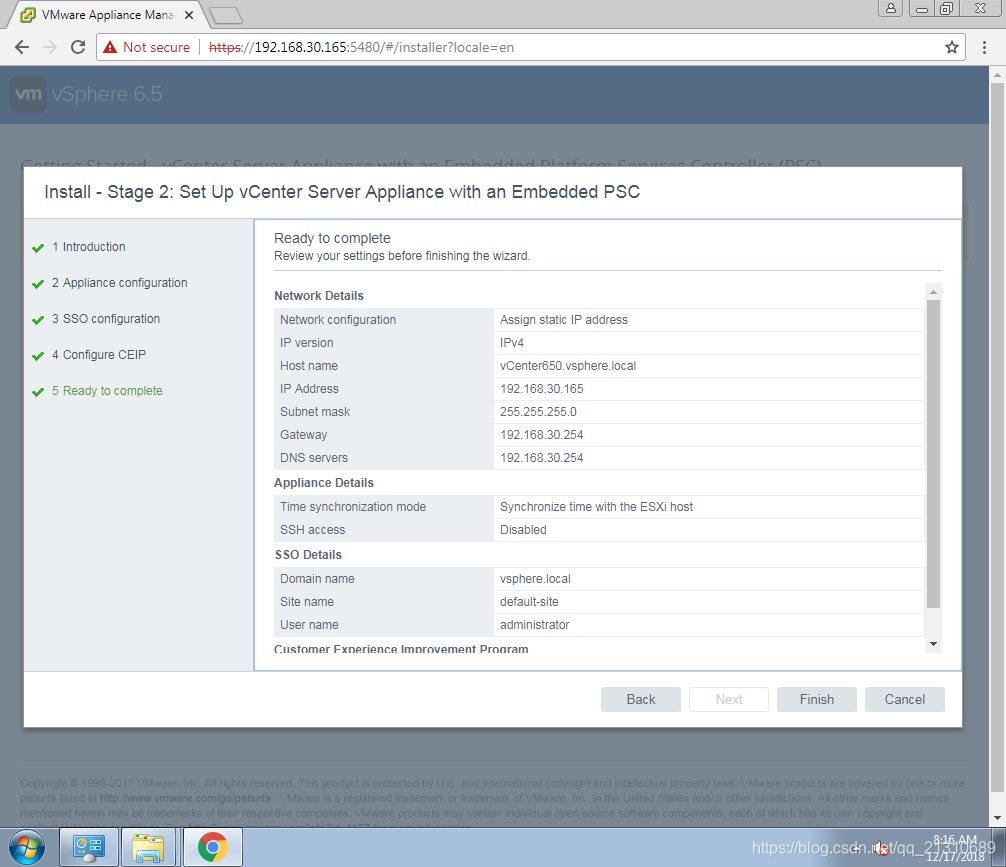Image resolution: width=1006 pixels, height=867 pixels.
Task: Click the page scrollbar down arrow
Action: (996, 818)
